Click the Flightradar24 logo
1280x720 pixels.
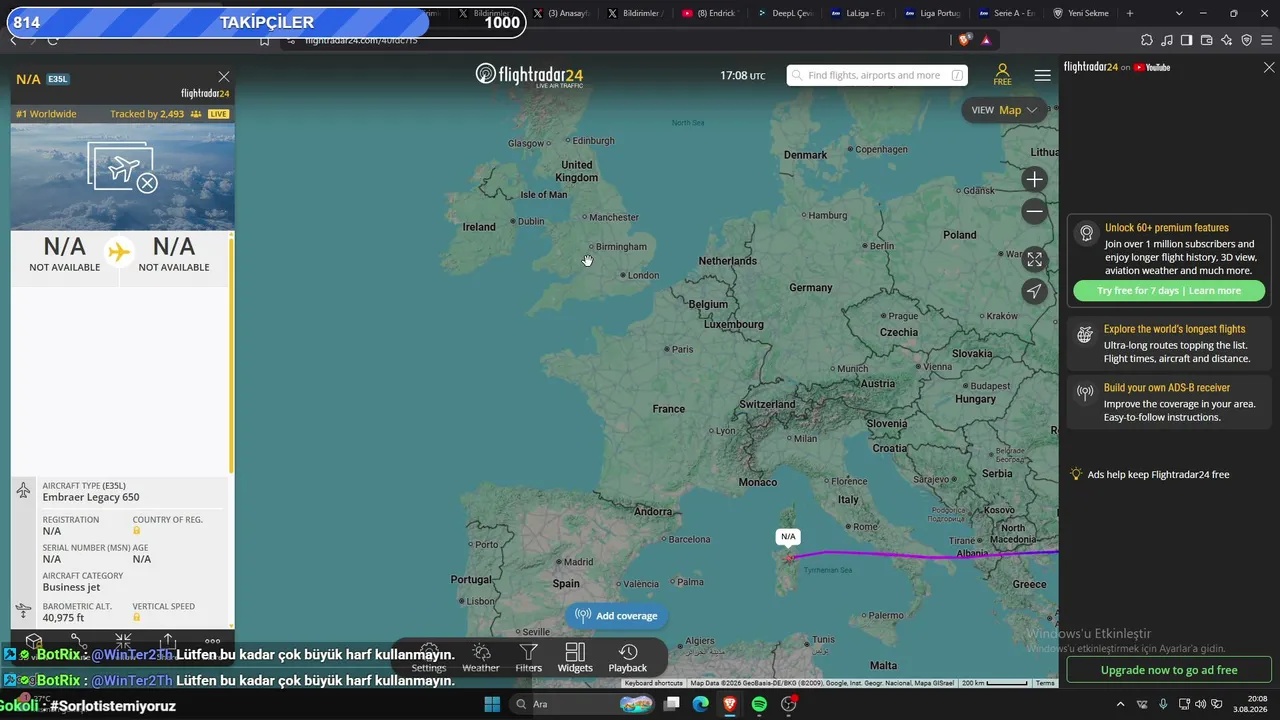(x=529, y=75)
